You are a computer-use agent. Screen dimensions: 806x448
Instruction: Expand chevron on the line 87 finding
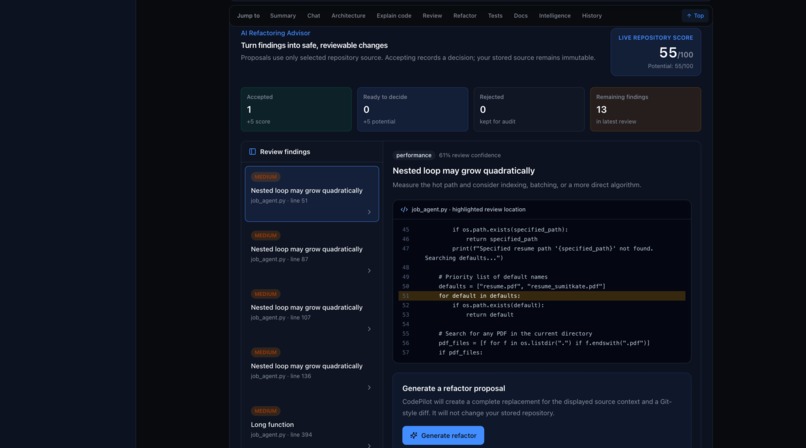pyautogui.click(x=369, y=270)
